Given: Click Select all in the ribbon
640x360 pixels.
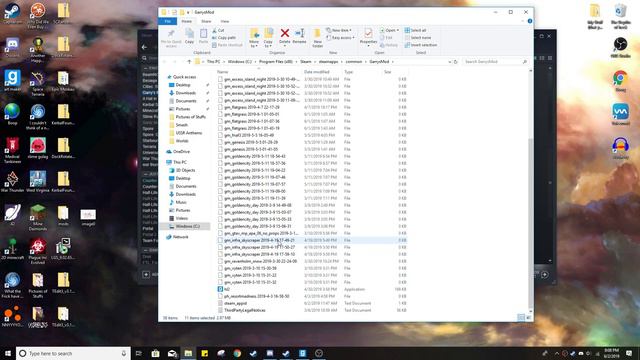Looking at the screenshot, I should [x=415, y=30].
